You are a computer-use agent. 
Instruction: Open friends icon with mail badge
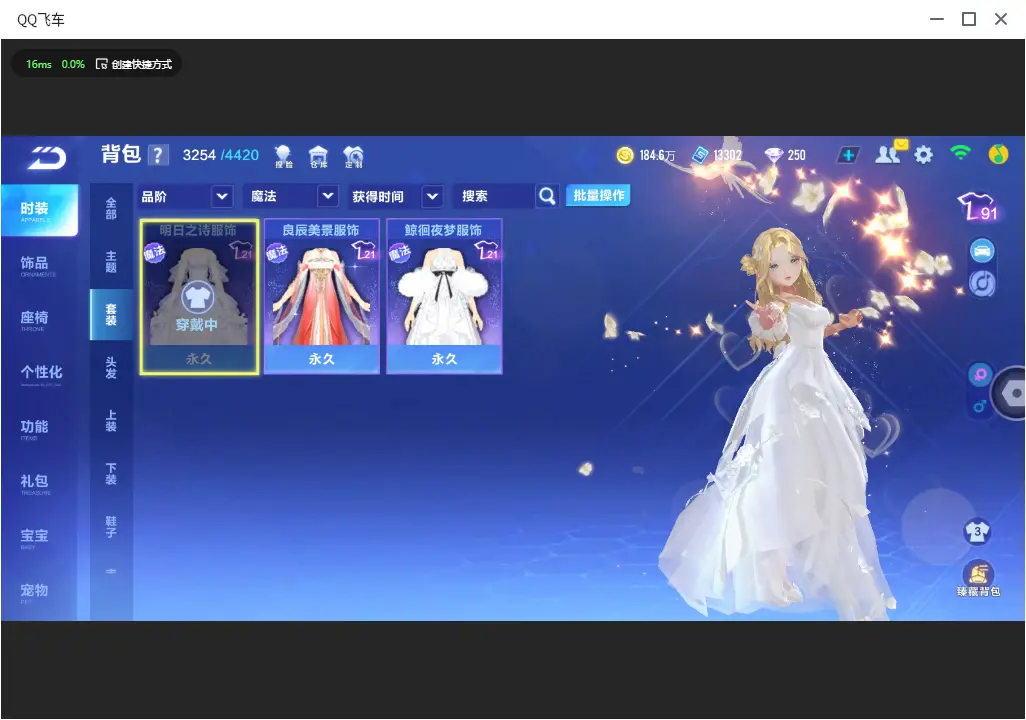(890, 153)
